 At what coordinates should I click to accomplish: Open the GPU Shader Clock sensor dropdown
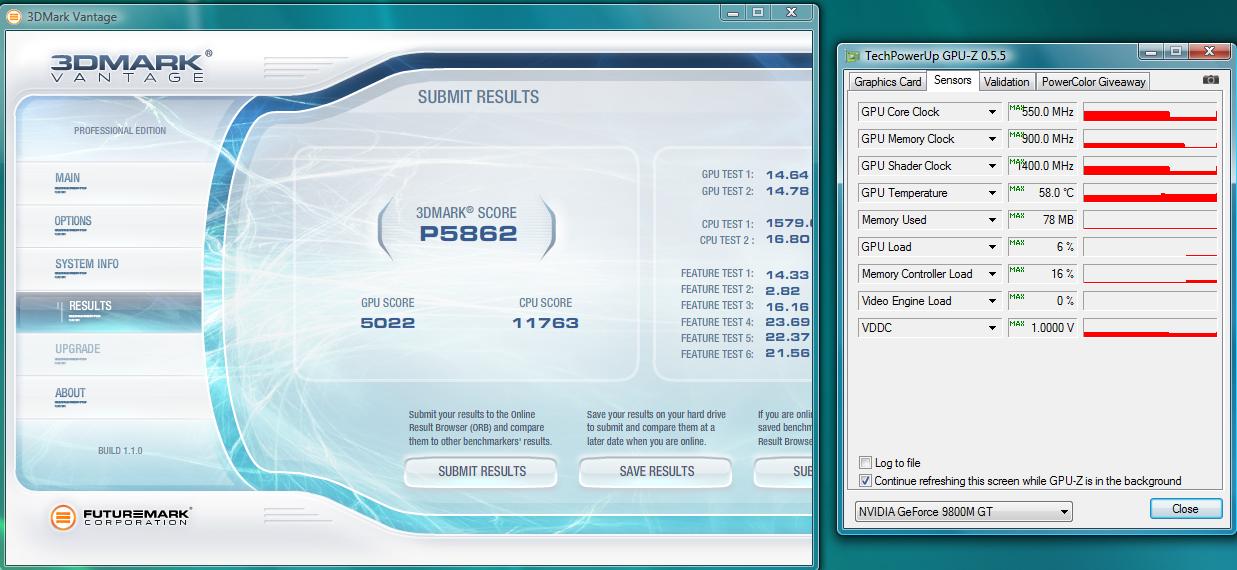pyautogui.click(x=992, y=166)
